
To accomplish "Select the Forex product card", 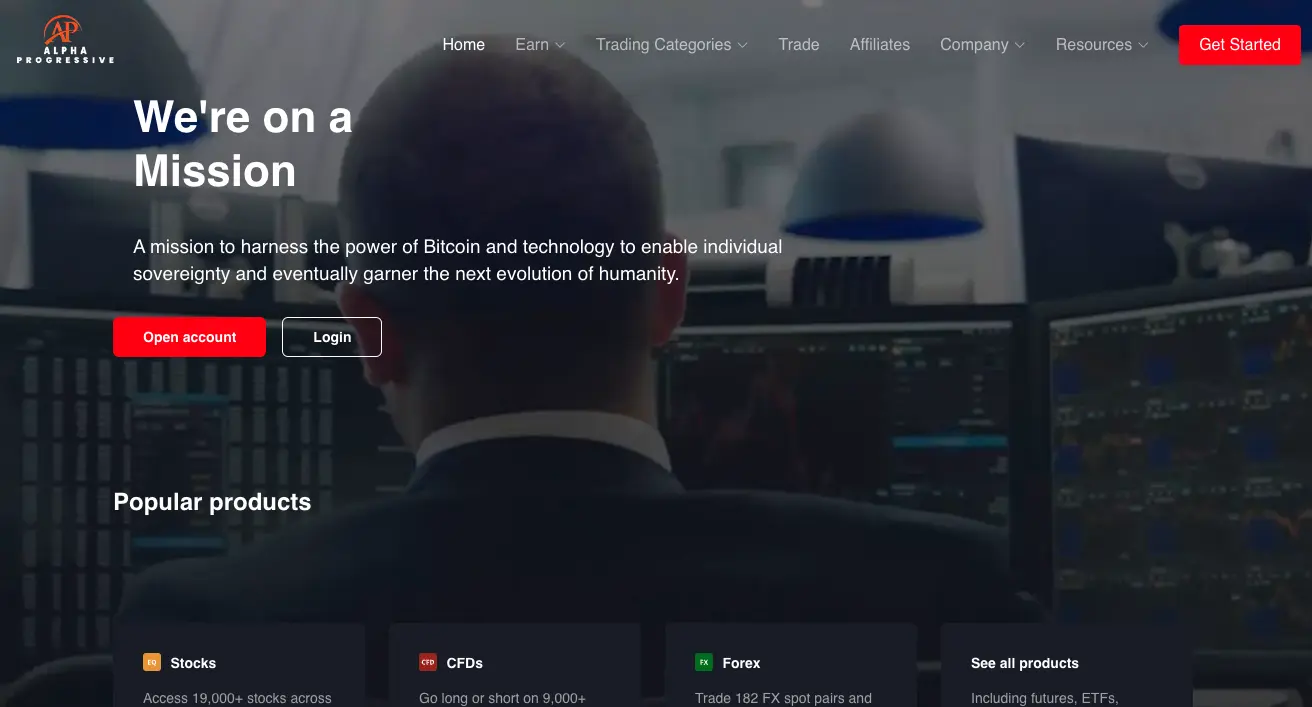I will [x=791, y=665].
